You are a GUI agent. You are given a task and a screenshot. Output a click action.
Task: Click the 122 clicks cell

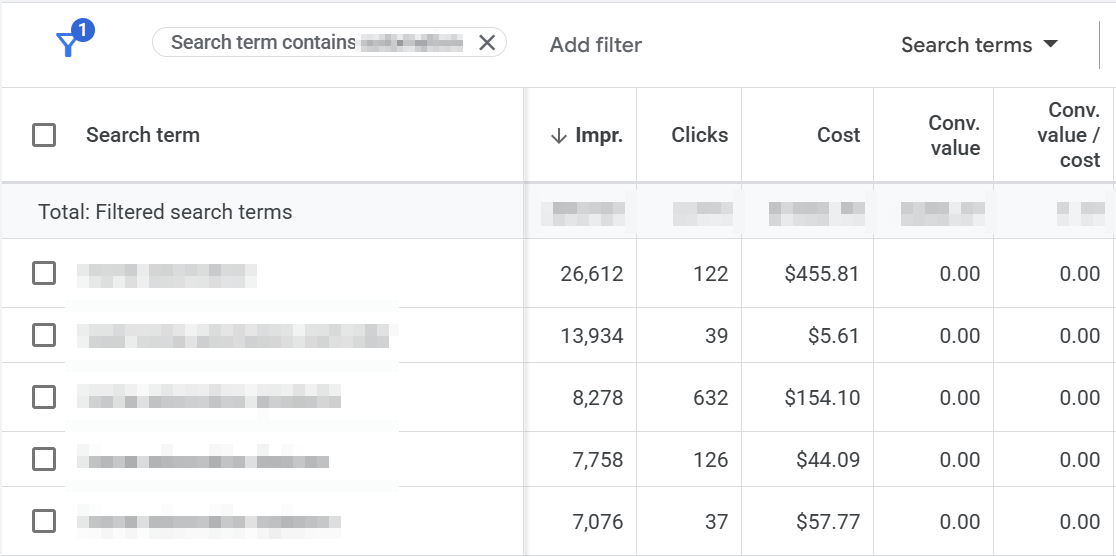pos(711,274)
